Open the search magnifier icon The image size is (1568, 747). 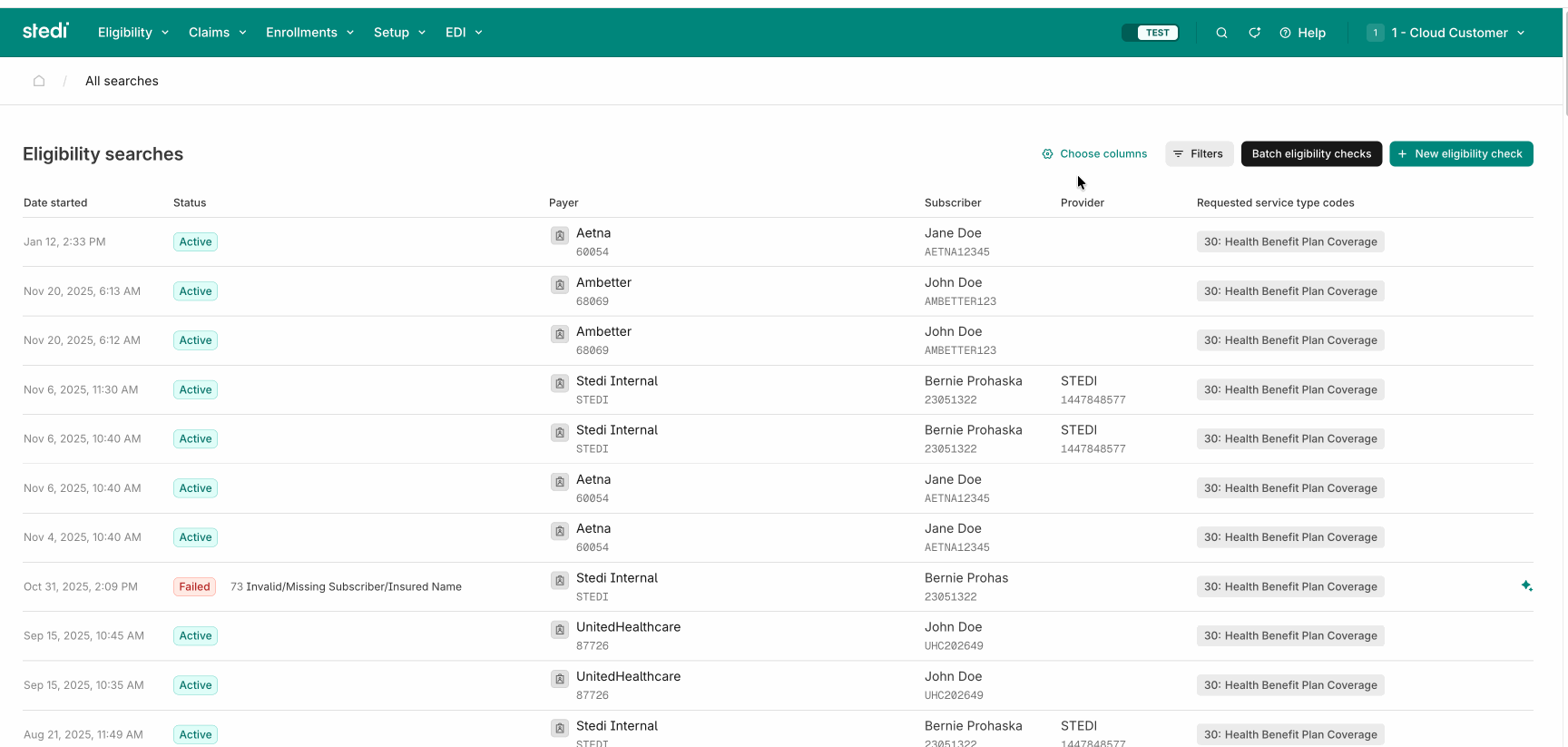point(1221,33)
